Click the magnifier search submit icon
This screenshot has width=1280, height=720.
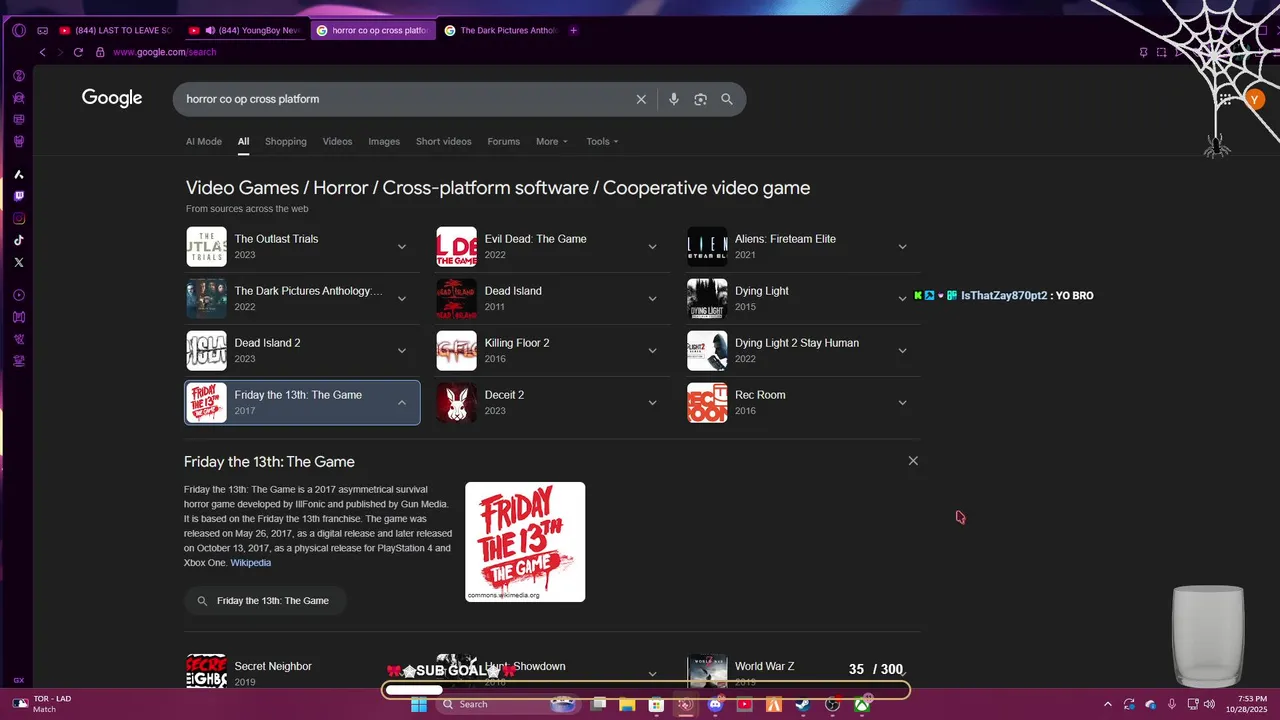click(x=727, y=99)
